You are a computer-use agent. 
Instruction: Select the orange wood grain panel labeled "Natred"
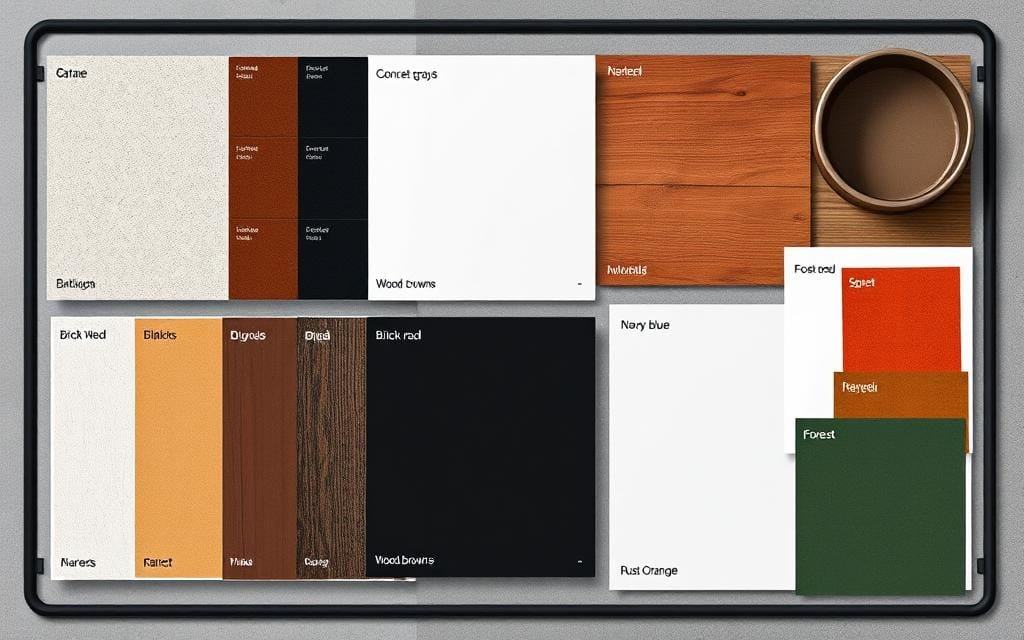click(700, 170)
